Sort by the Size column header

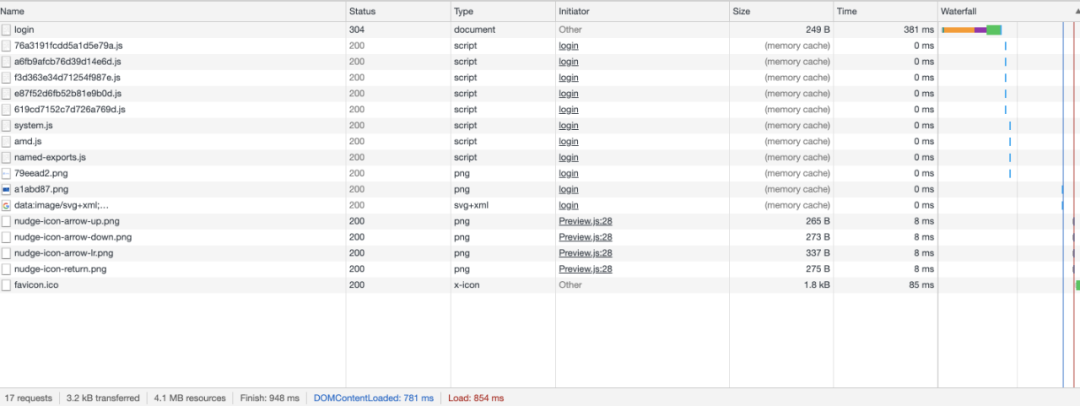point(781,11)
